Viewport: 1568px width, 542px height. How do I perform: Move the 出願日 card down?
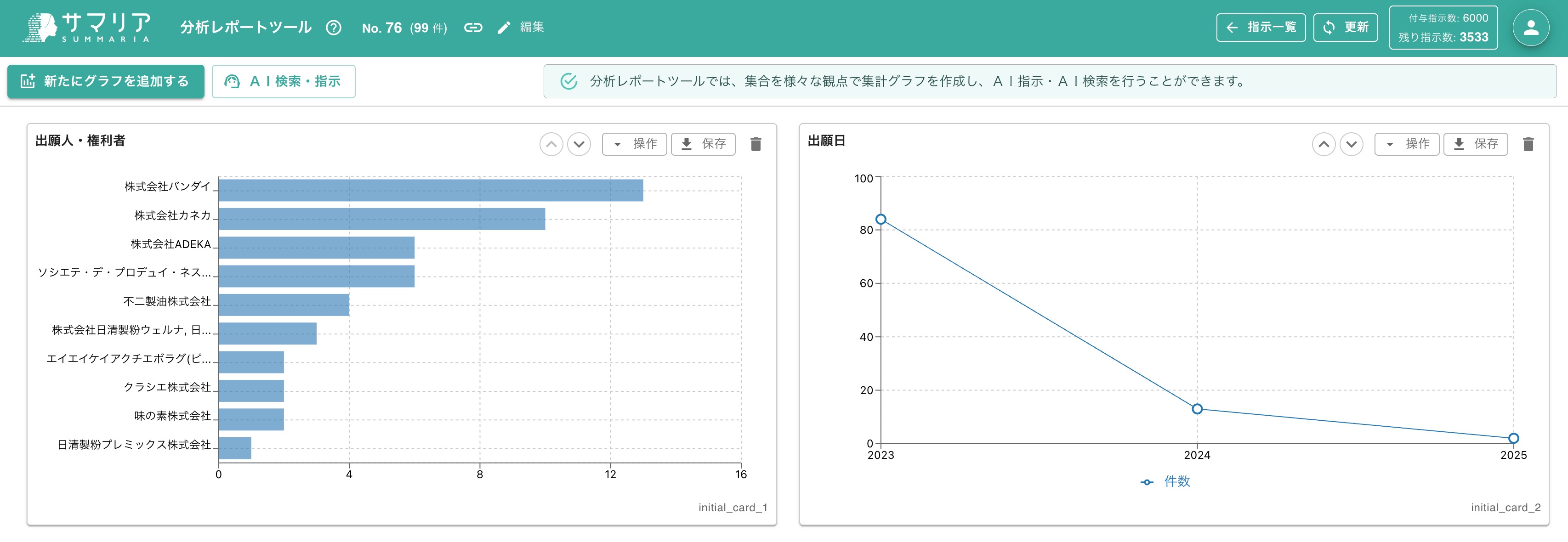(x=1351, y=144)
